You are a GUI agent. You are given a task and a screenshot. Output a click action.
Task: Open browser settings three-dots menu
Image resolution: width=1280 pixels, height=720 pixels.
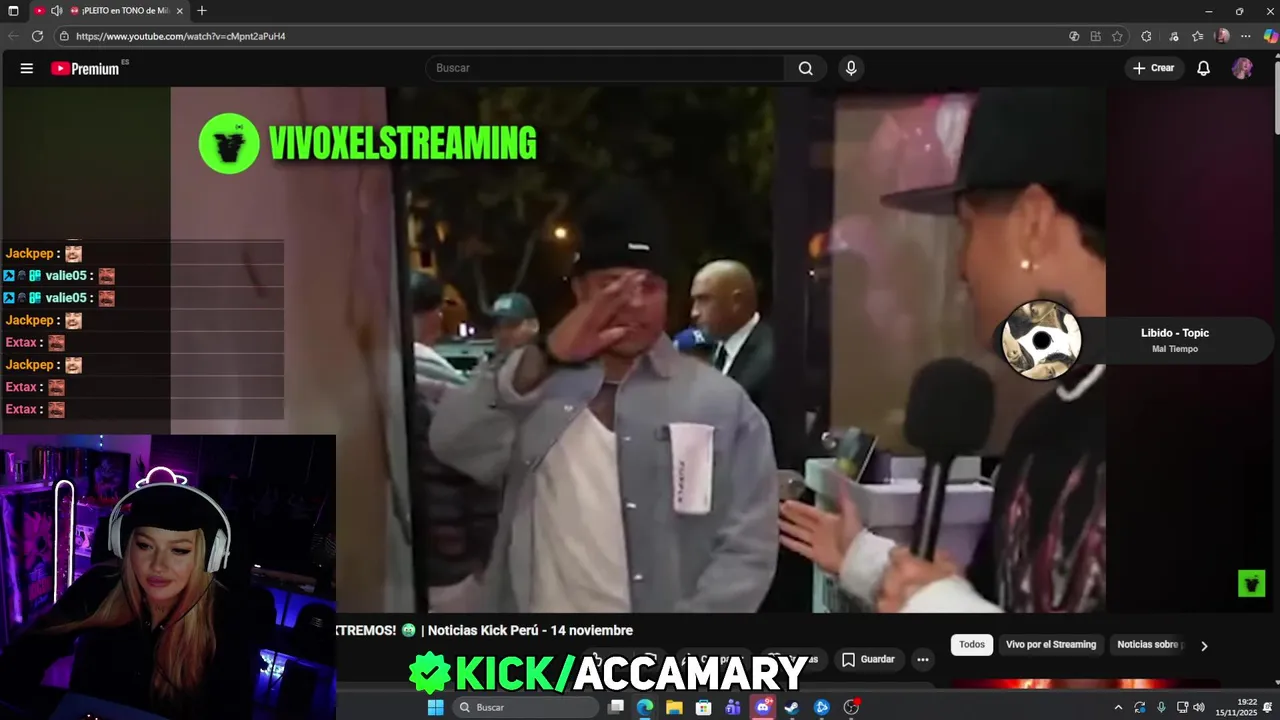tap(1246, 36)
